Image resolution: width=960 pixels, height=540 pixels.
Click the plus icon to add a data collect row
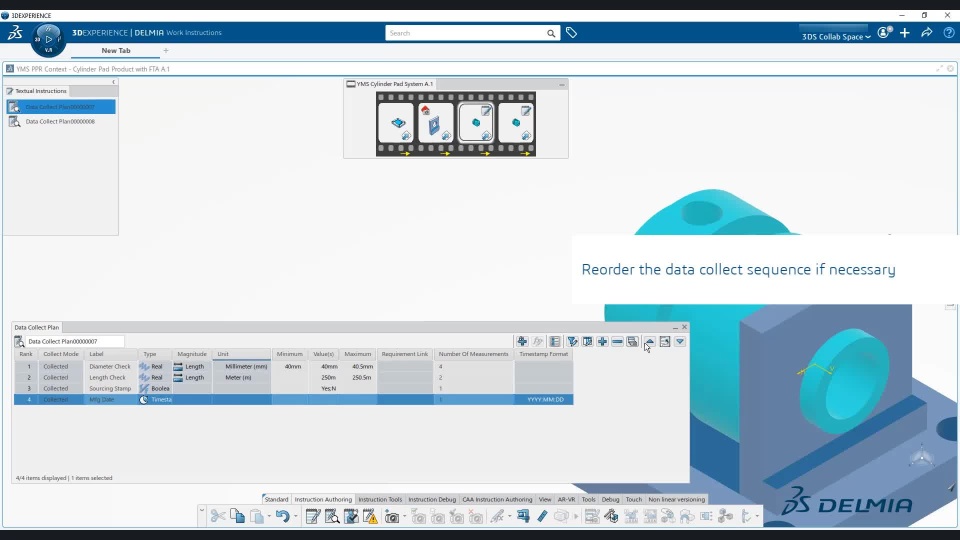point(602,342)
